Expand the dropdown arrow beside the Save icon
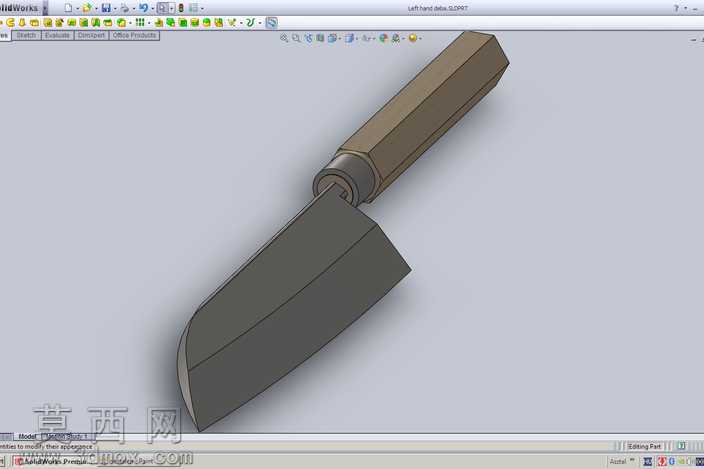This screenshot has width=704, height=469. tap(115, 8)
